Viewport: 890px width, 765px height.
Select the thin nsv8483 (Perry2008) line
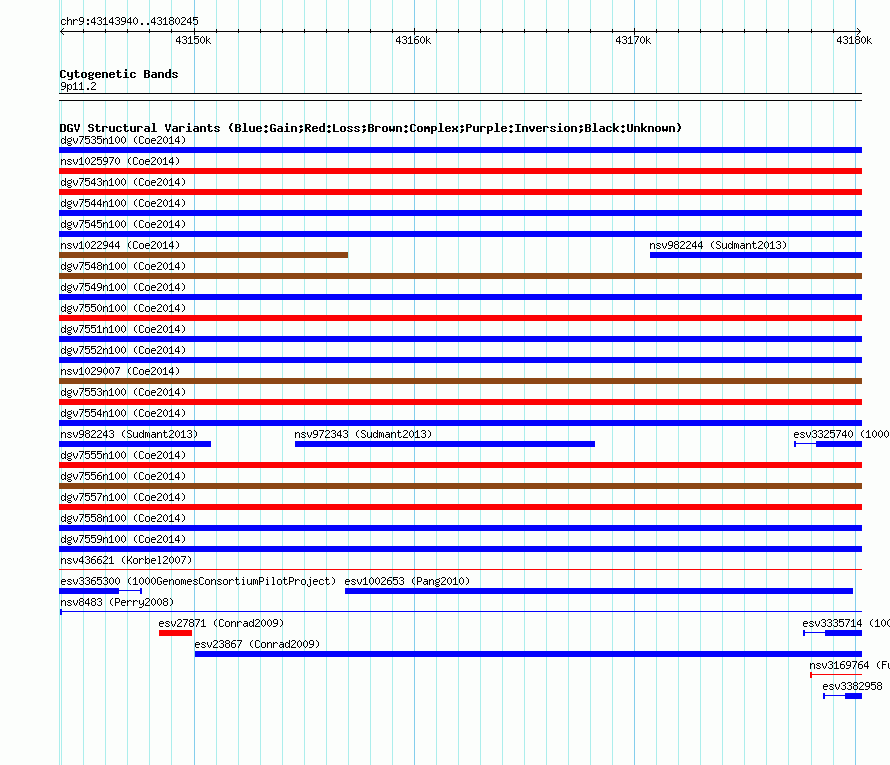point(460,612)
